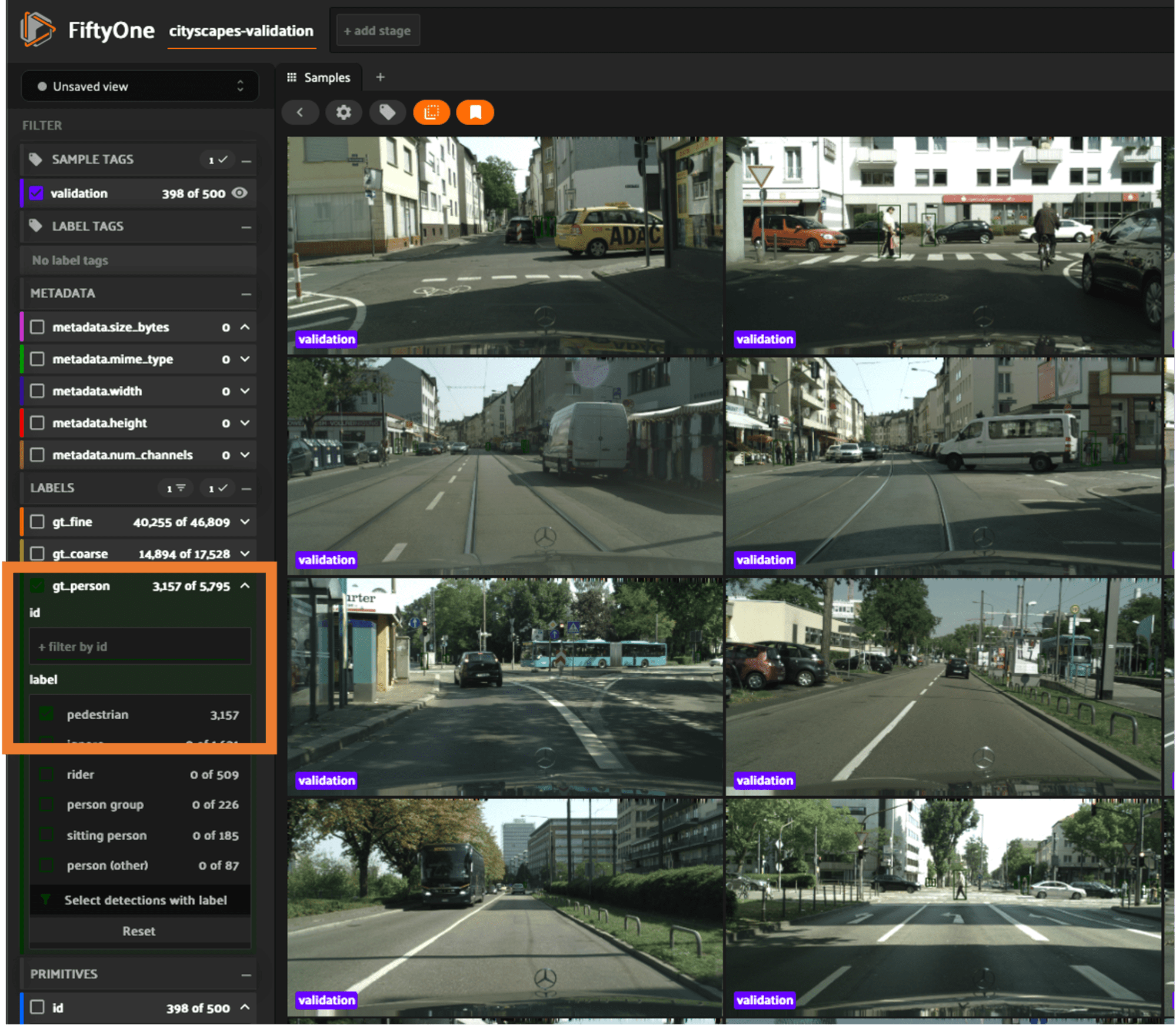Check the metadata.width checkbox

point(37,391)
